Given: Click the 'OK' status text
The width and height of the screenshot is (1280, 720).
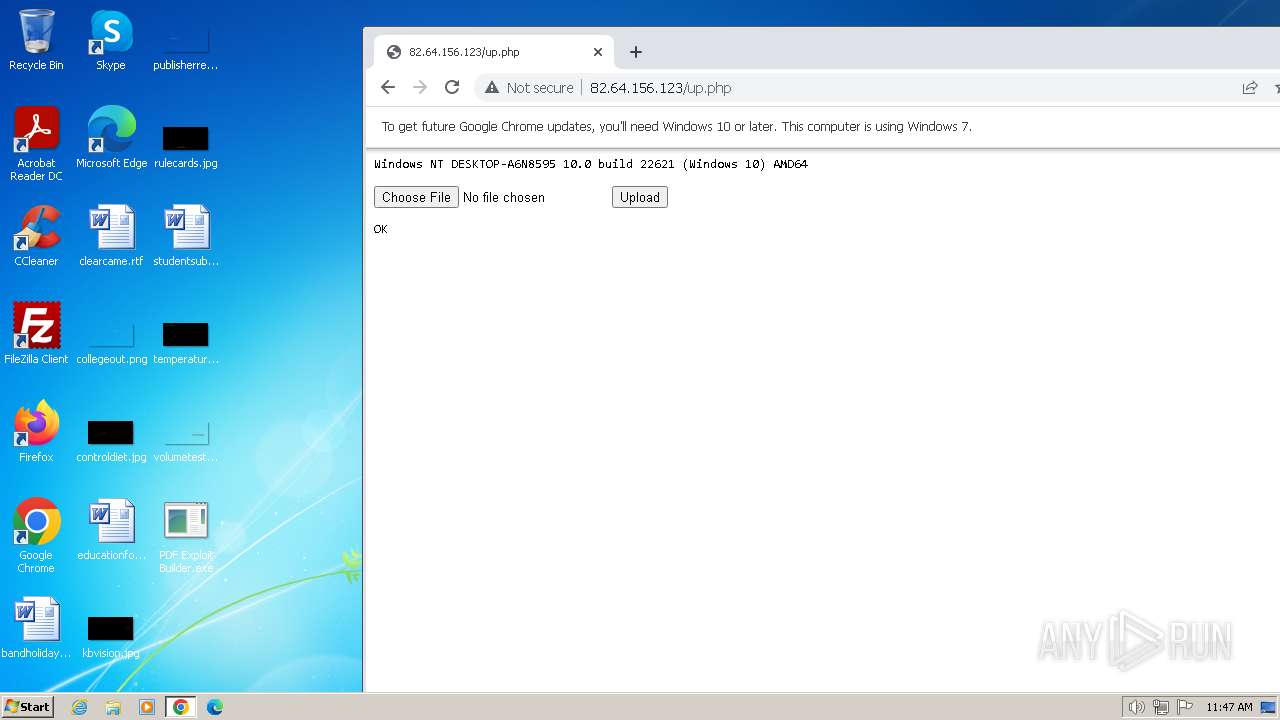Looking at the screenshot, I should coord(380,229).
